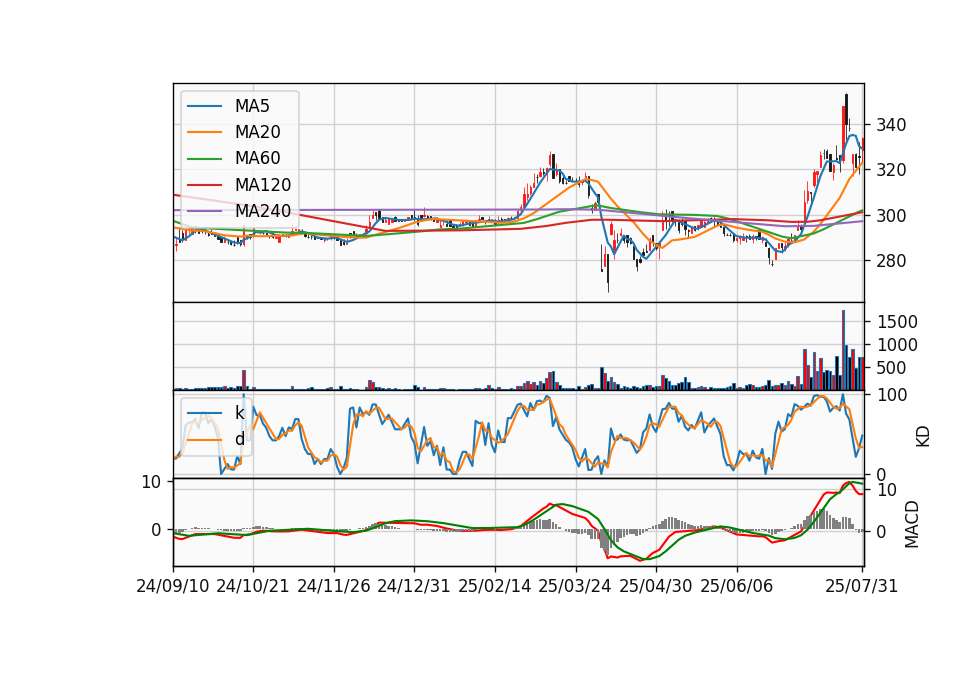Viewport: 960px width, 690px height.
Task: Click the 25/03/24 date label
Action: pyautogui.click(x=575, y=586)
